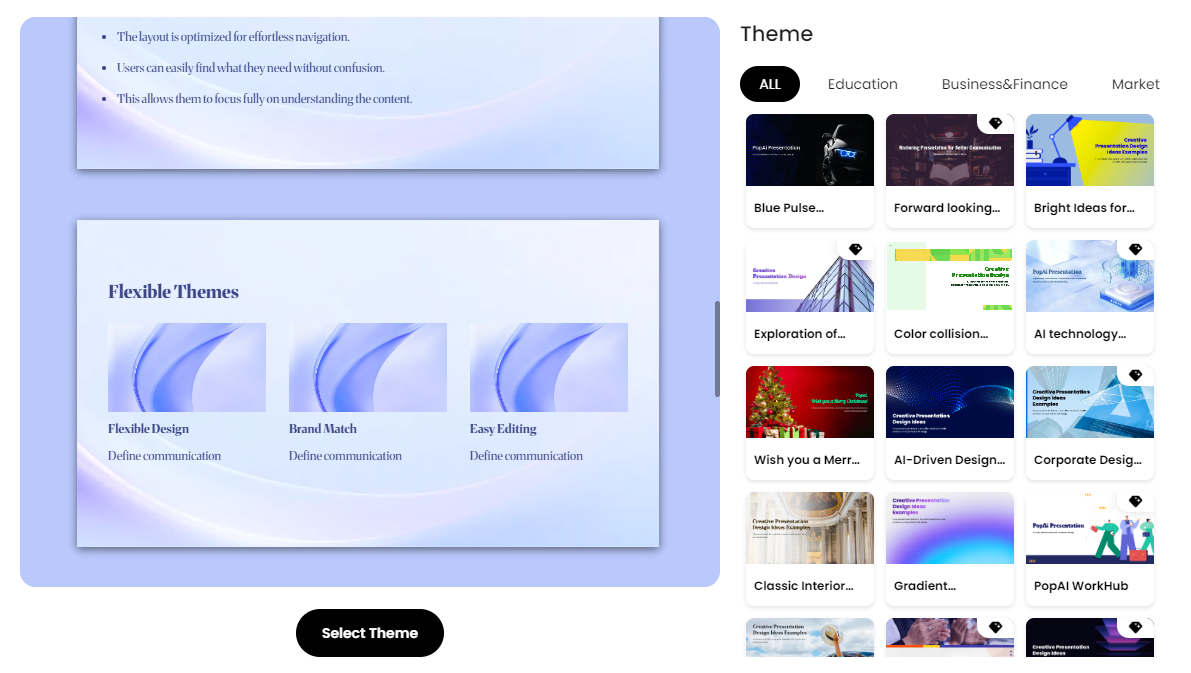This screenshot has height=673, width=1191.
Task: Choose the Blue Pulse theme thumbnail
Action: click(x=810, y=150)
